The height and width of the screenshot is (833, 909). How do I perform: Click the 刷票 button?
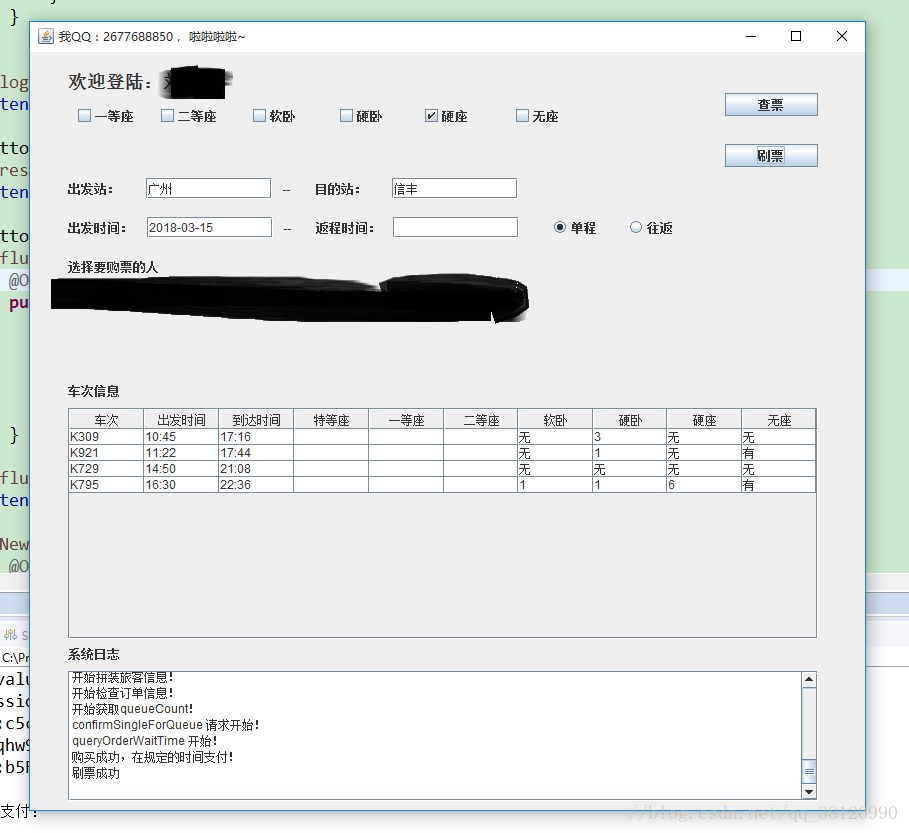pos(771,155)
